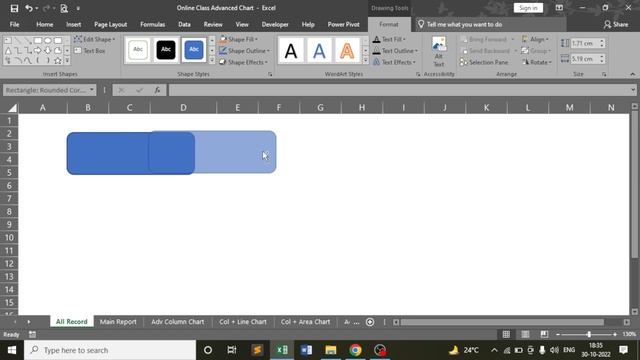Open the File menu
Viewport: 640px width, 360px height.
pos(14,24)
